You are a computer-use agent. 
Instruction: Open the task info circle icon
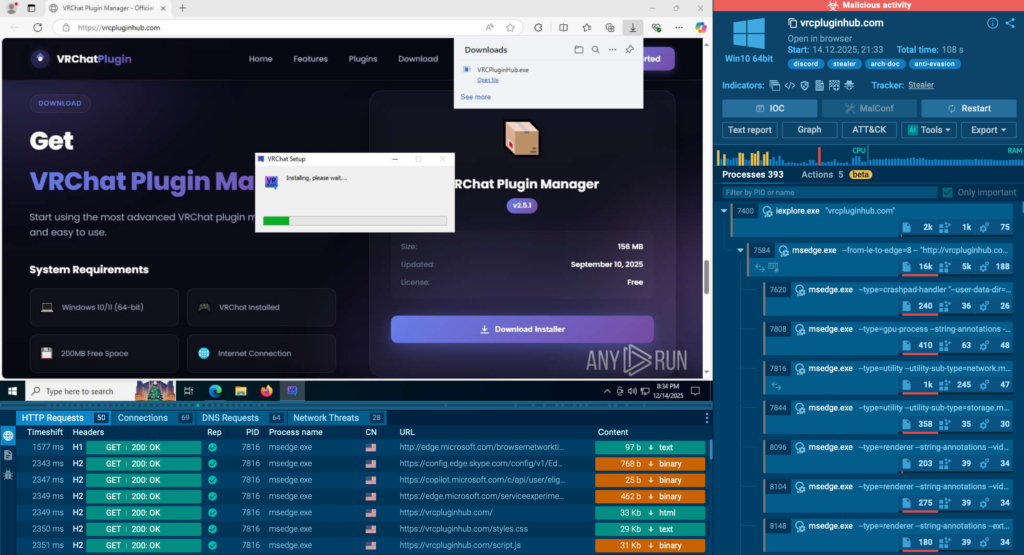992,23
